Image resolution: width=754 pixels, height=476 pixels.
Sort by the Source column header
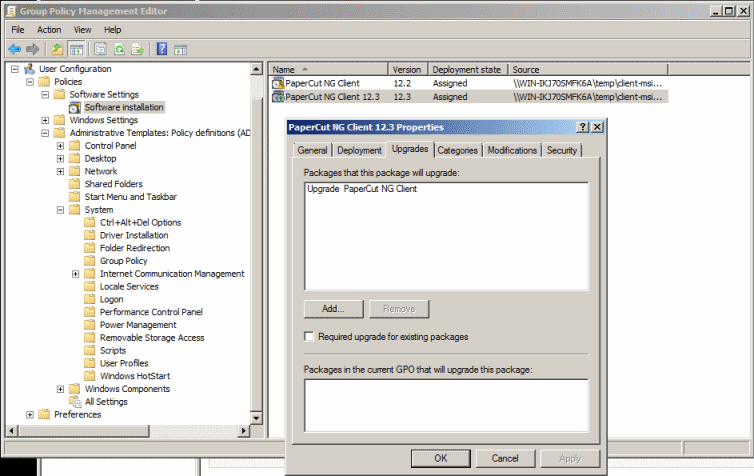(x=588, y=70)
